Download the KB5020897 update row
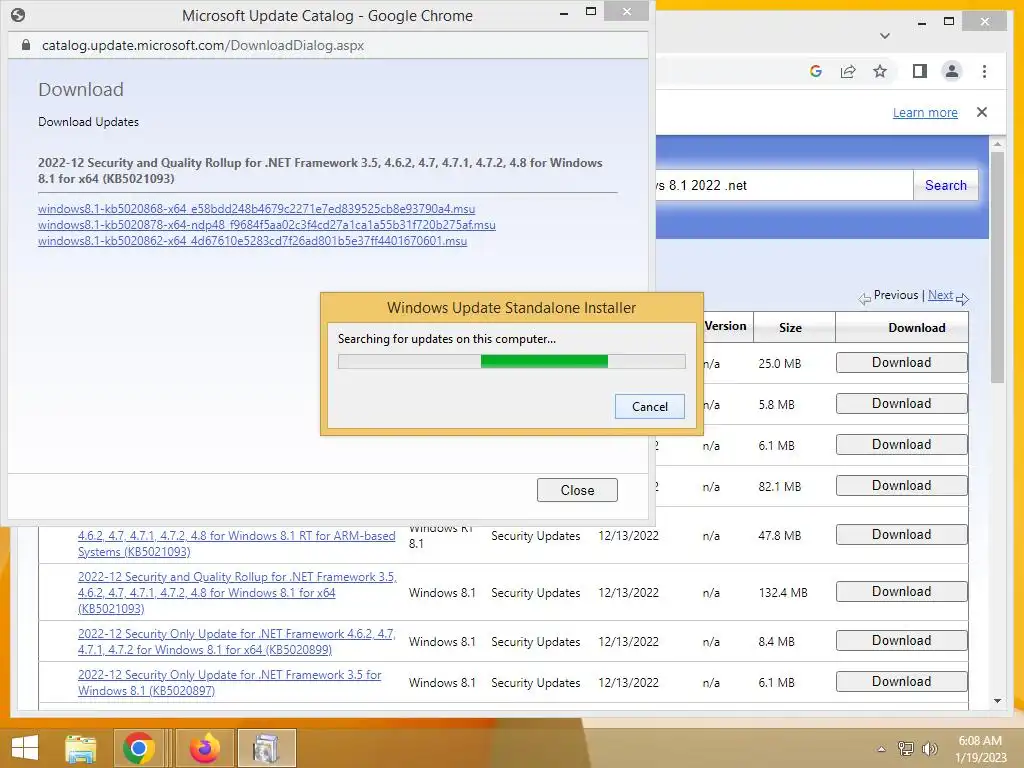Screen dimensions: 1024x768 click(901, 681)
